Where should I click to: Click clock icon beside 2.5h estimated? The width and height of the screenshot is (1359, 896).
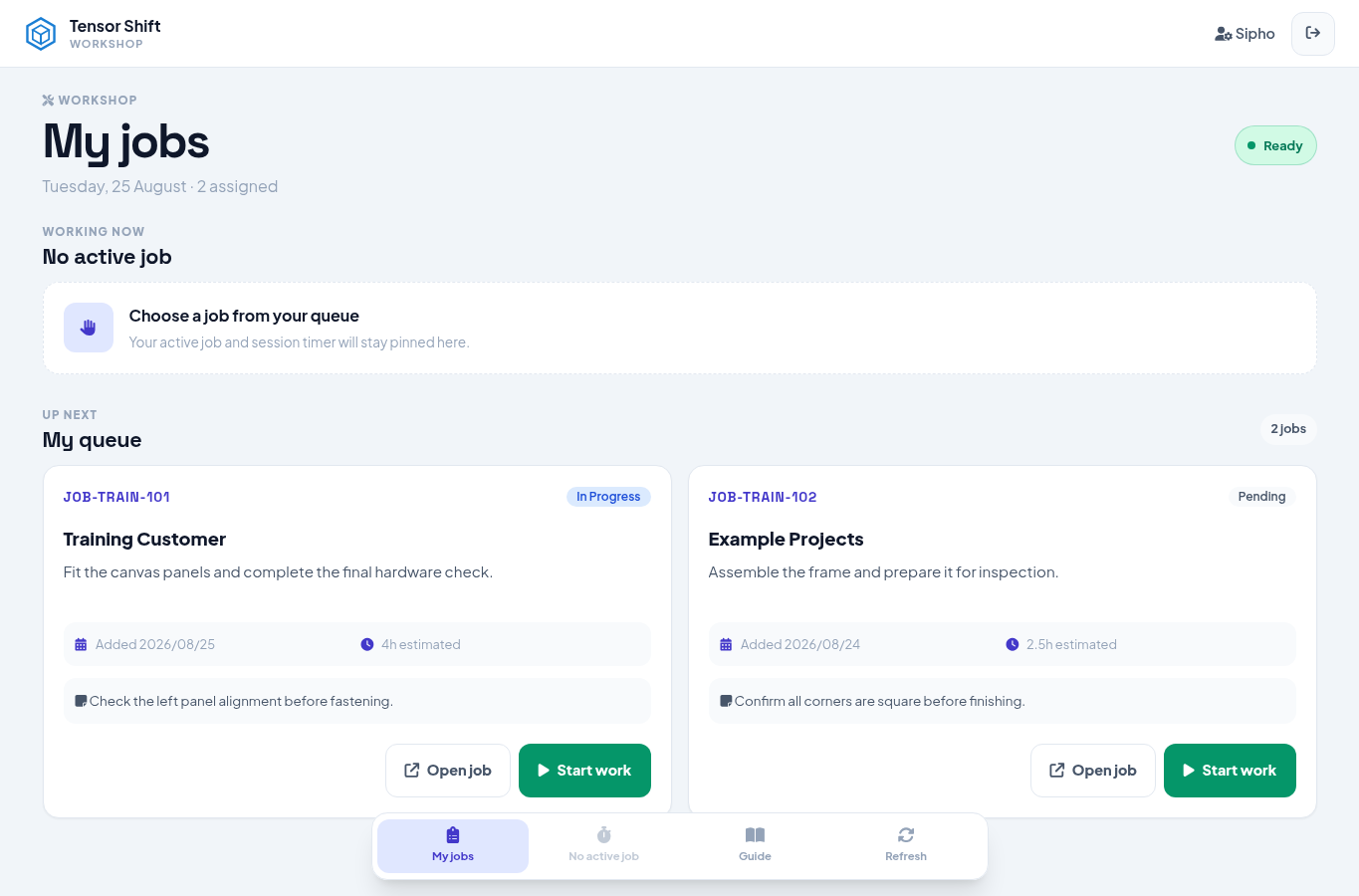1013,645
